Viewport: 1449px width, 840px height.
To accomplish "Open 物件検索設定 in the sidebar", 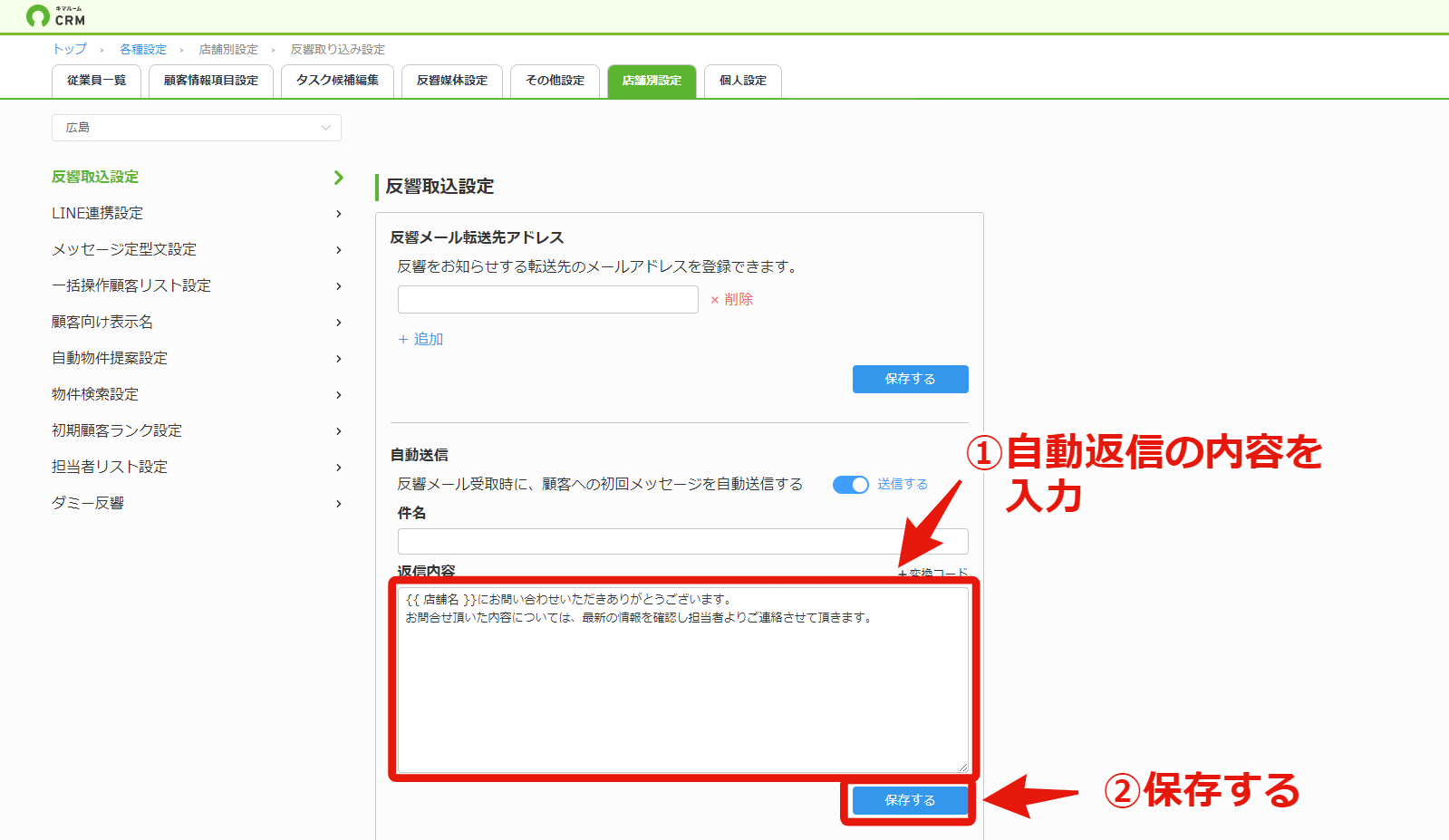I will pos(95,394).
